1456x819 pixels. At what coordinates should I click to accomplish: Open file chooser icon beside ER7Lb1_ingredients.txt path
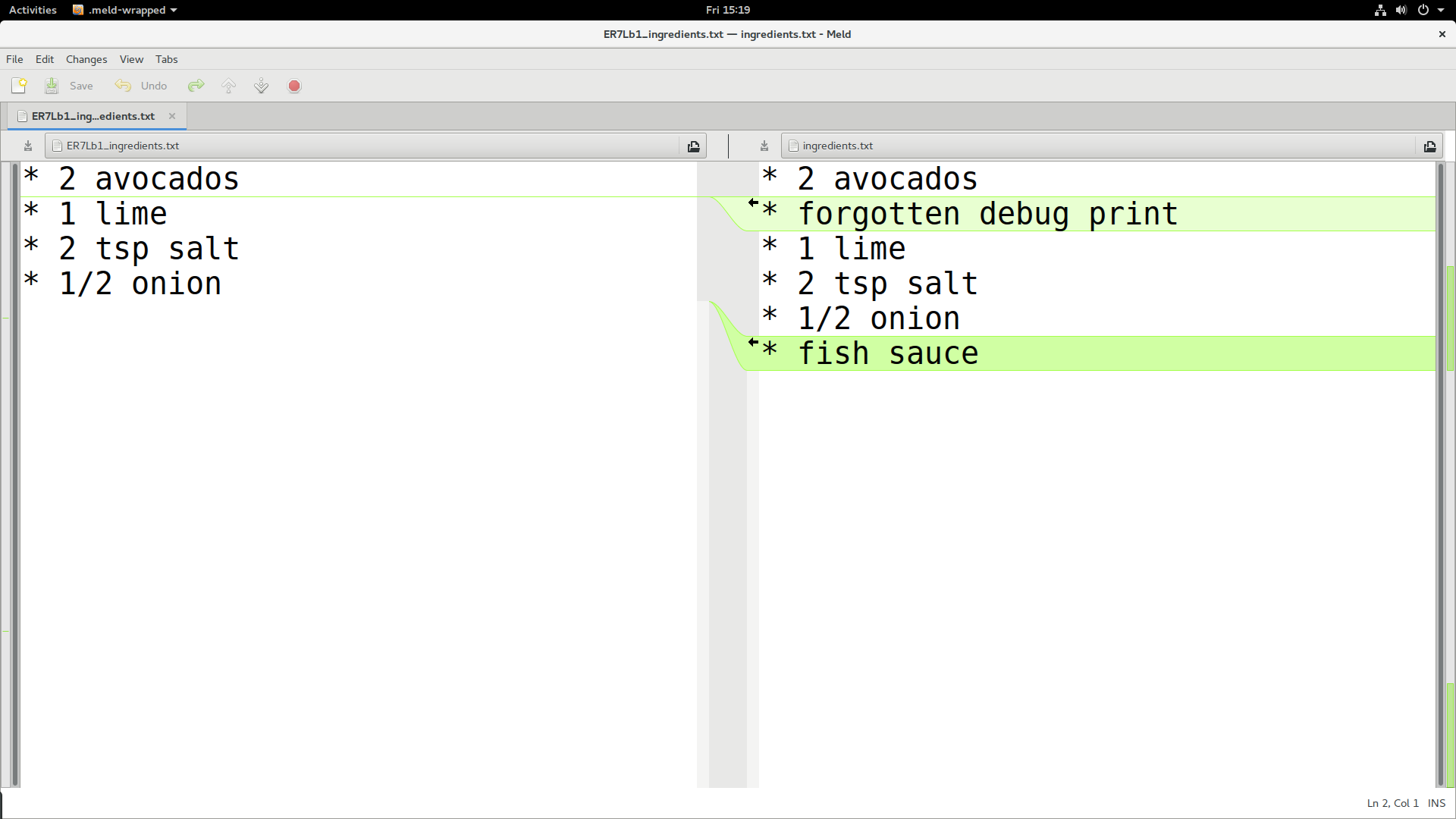[x=693, y=146]
